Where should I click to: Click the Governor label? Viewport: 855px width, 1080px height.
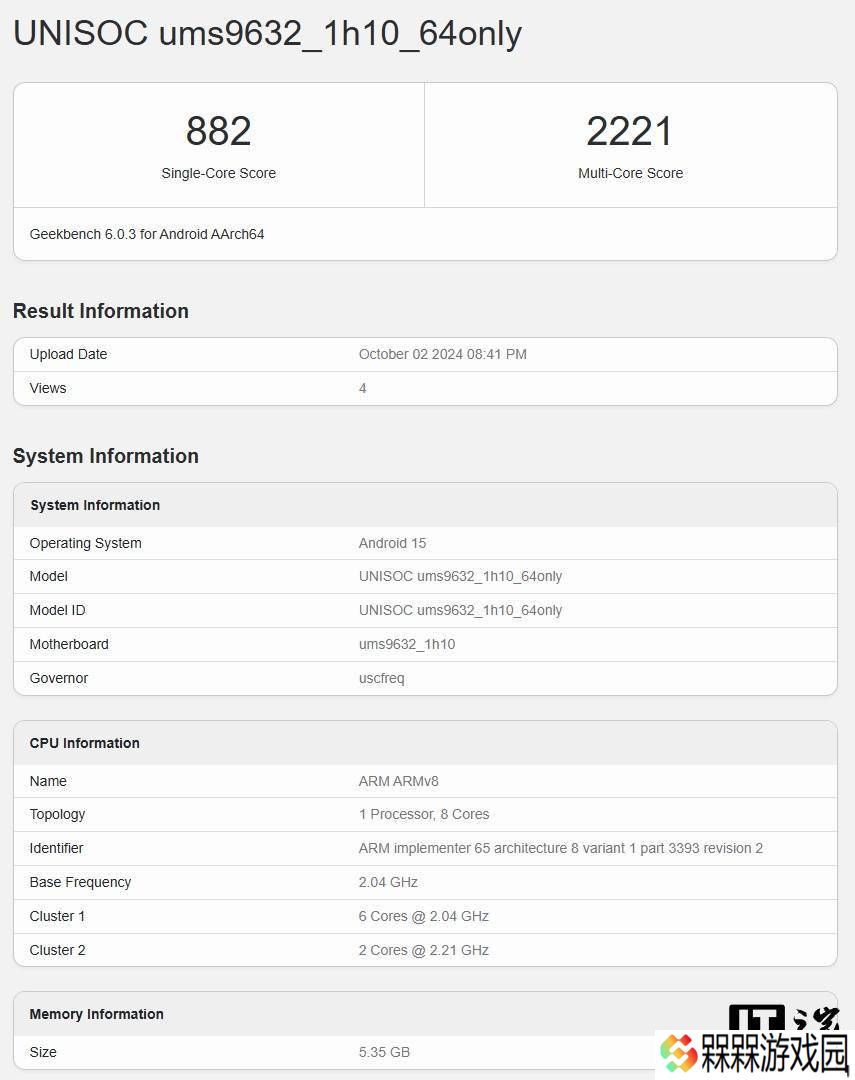tap(59, 678)
